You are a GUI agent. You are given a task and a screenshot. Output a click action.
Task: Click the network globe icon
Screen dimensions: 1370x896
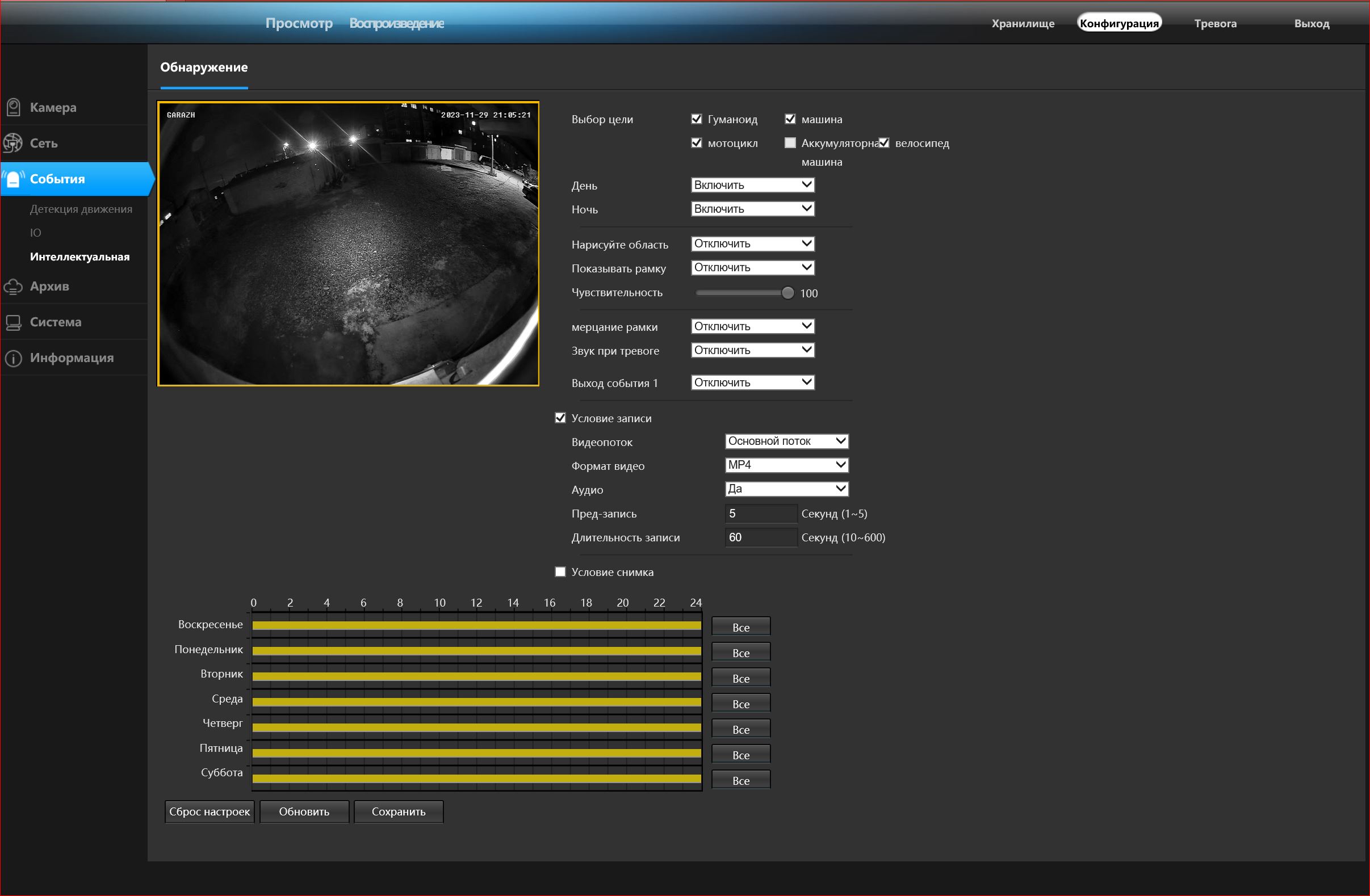click(x=12, y=143)
